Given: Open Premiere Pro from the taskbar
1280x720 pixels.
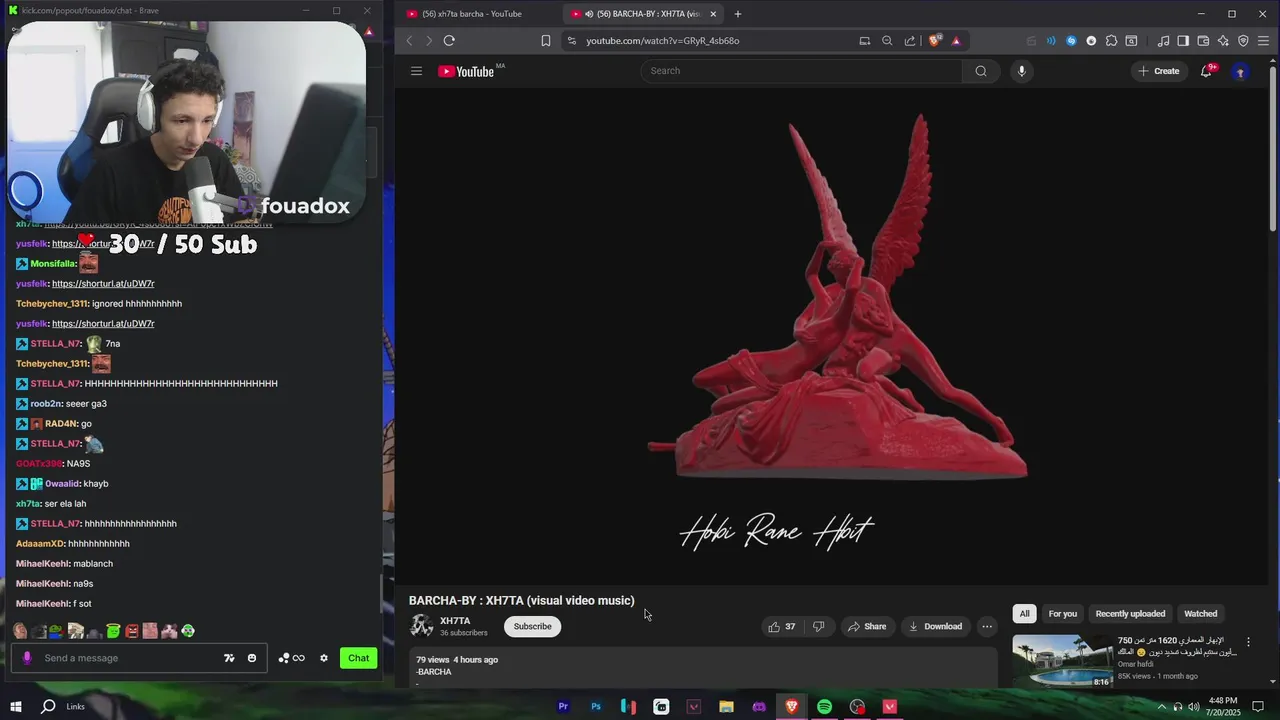Looking at the screenshot, I should click(563, 707).
